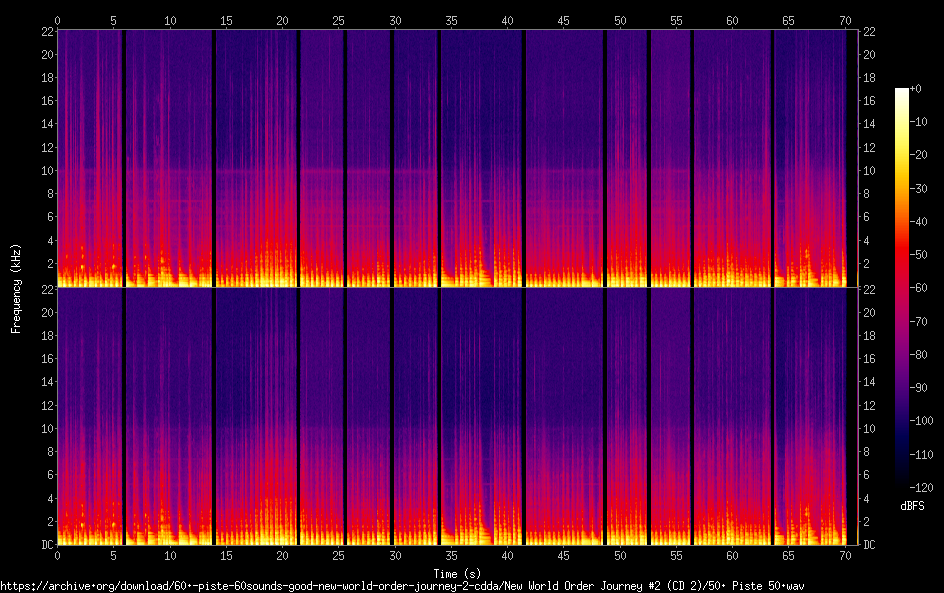Click the "15" tick on the bottom time axis
944x593 pixels.
[x=226, y=556]
